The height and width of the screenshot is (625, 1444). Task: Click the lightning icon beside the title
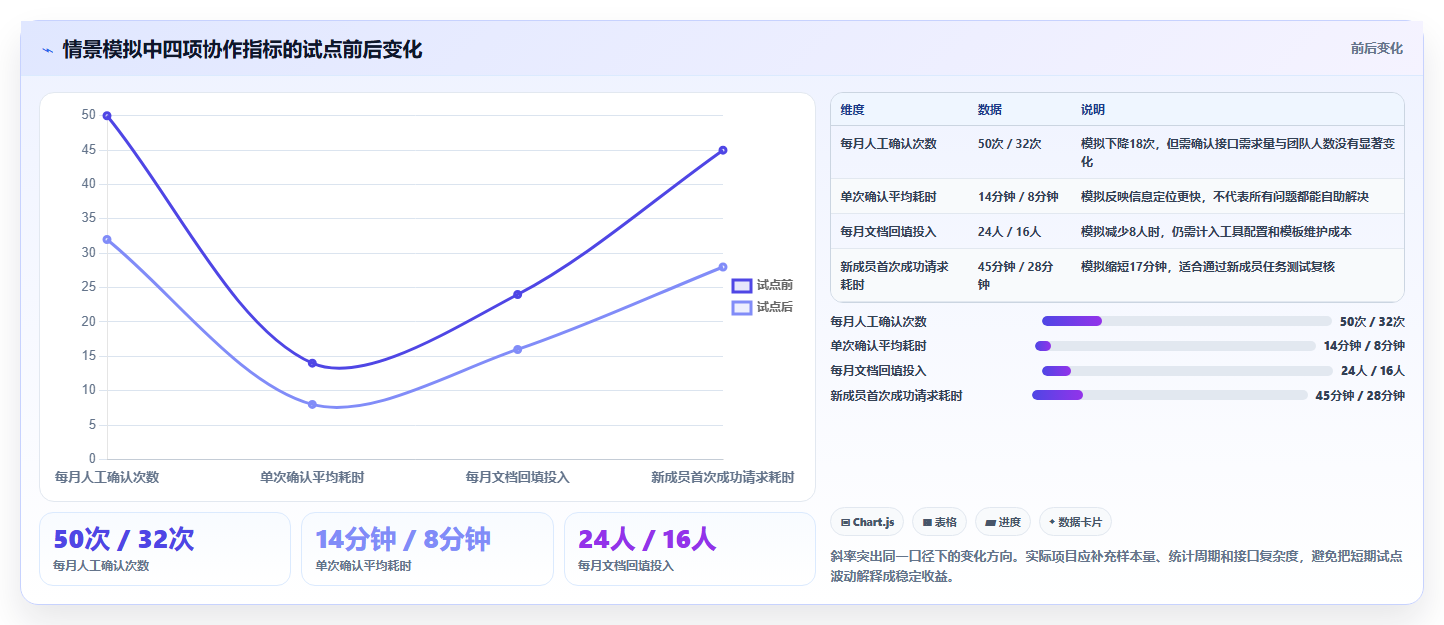[x=48, y=50]
